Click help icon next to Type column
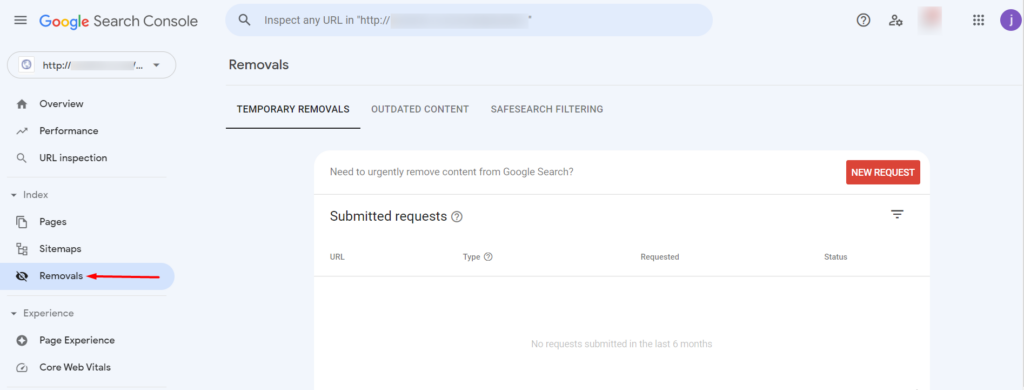Screen dimensions: 1024x390 click(488, 257)
